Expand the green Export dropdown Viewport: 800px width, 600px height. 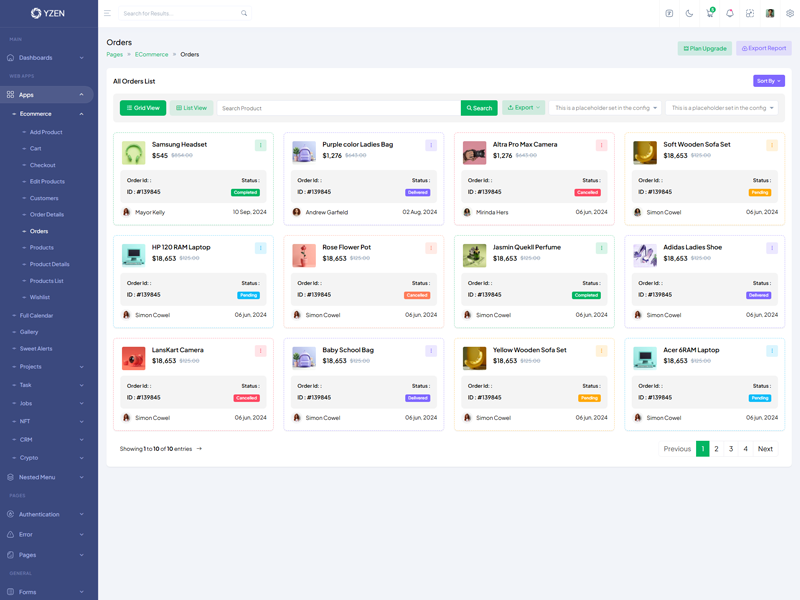pos(523,108)
